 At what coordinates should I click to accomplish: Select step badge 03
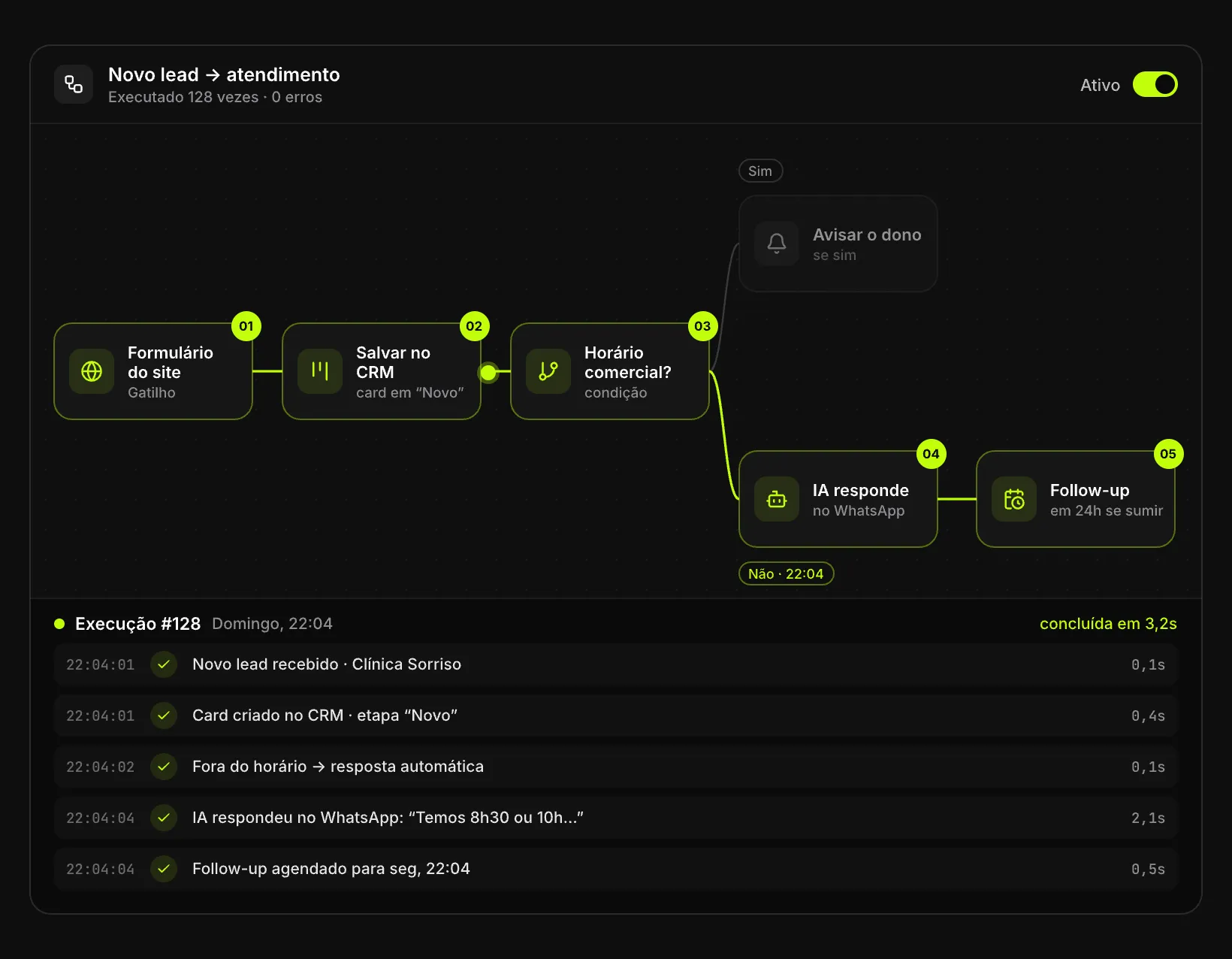click(702, 326)
